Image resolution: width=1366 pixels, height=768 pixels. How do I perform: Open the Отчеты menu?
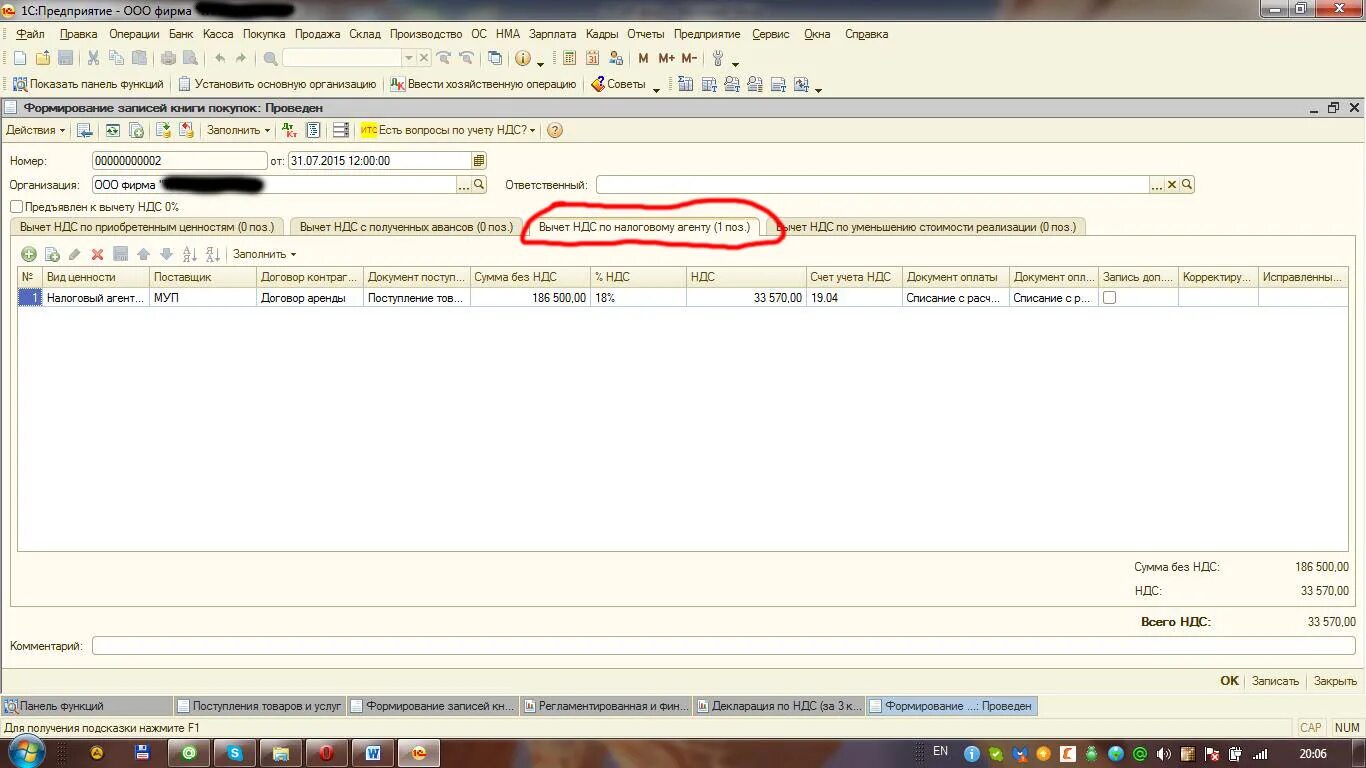click(646, 34)
